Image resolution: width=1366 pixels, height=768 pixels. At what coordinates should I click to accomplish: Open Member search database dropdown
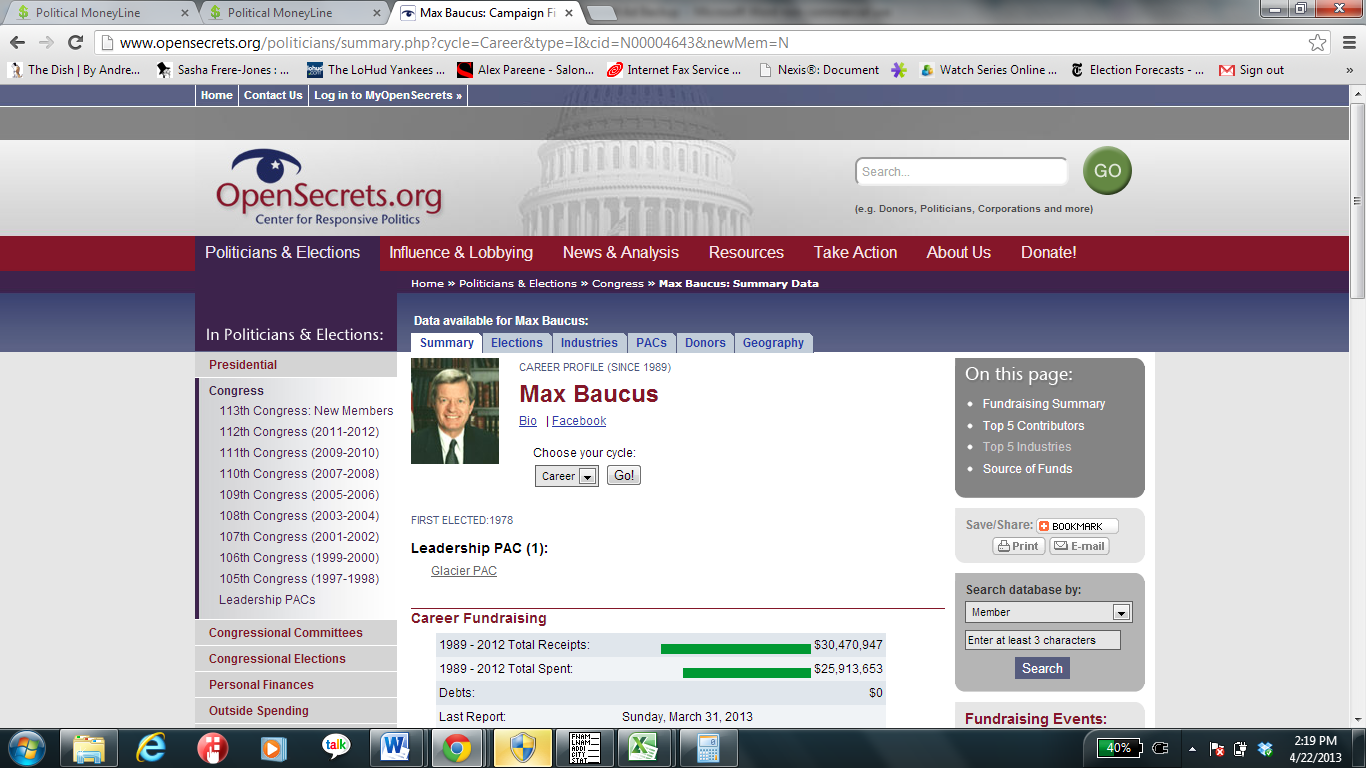coord(1049,612)
